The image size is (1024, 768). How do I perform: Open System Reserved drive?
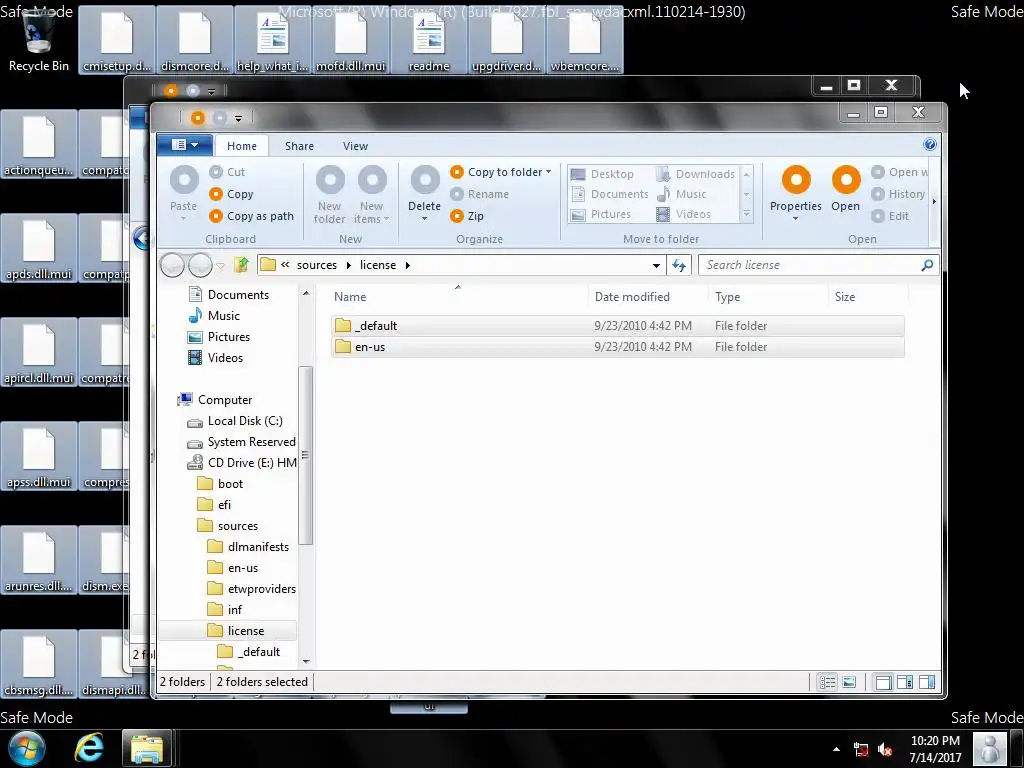(242, 441)
